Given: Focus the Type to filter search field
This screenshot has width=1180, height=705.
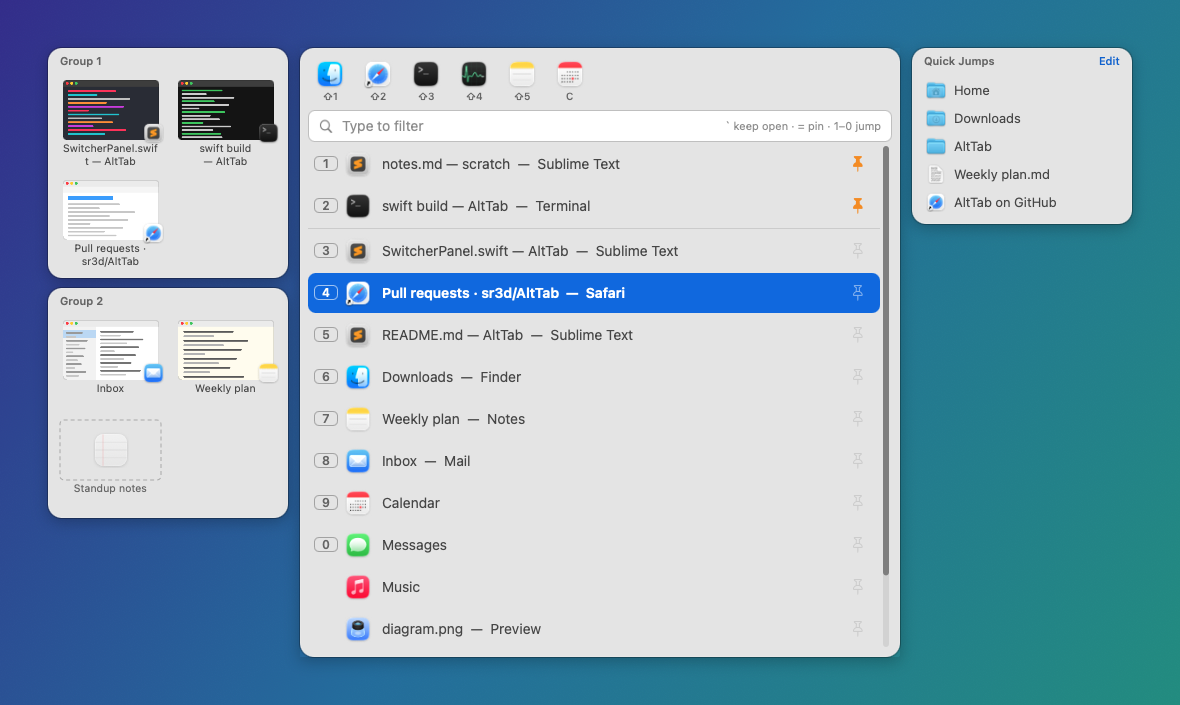Looking at the screenshot, I should [600, 126].
